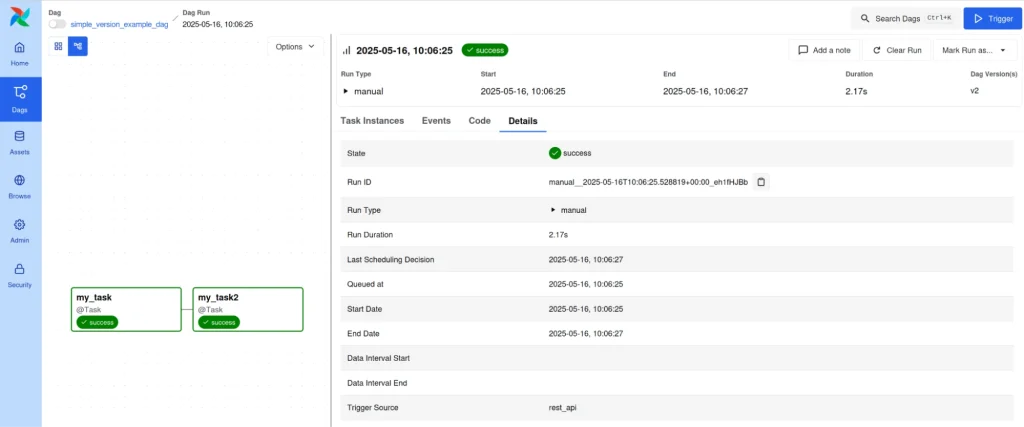Click the header End time value
The image size is (1024, 427).
click(705, 91)
